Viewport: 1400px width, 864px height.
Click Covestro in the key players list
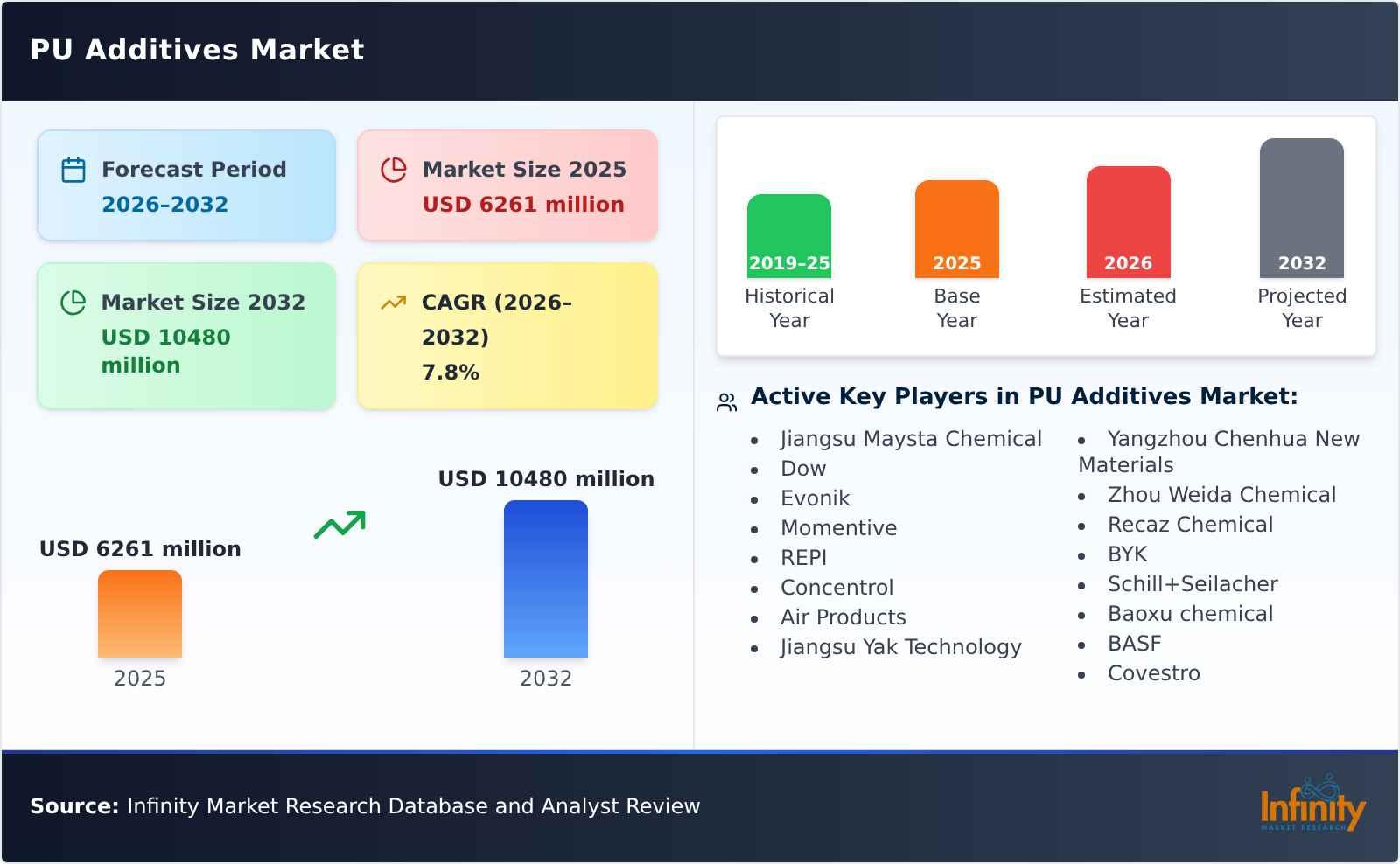point(1153,673)
